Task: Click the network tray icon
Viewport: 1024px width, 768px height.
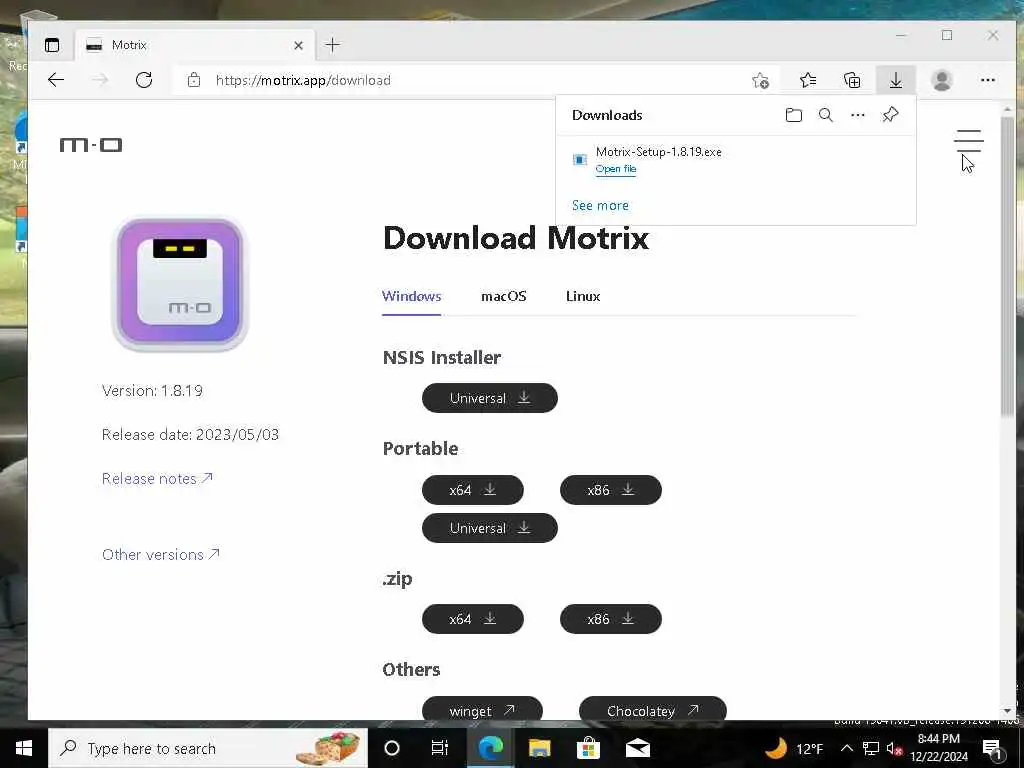Action: (x=871, y=748)
